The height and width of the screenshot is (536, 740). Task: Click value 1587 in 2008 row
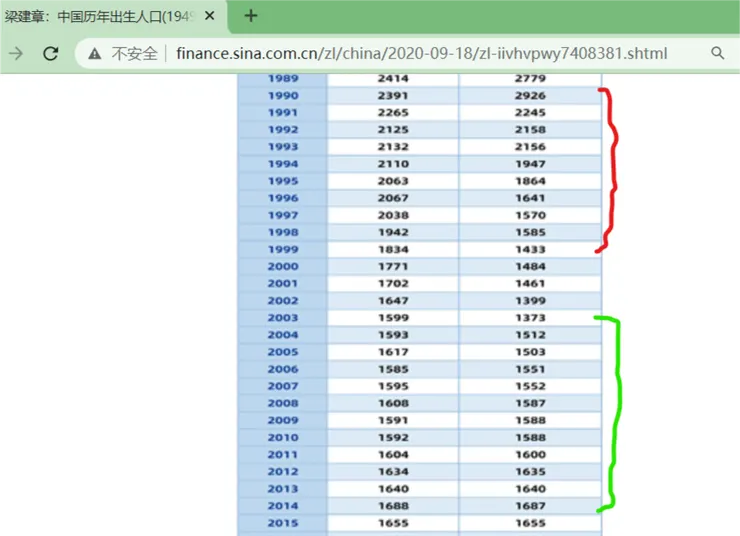(x=530, y=403)
